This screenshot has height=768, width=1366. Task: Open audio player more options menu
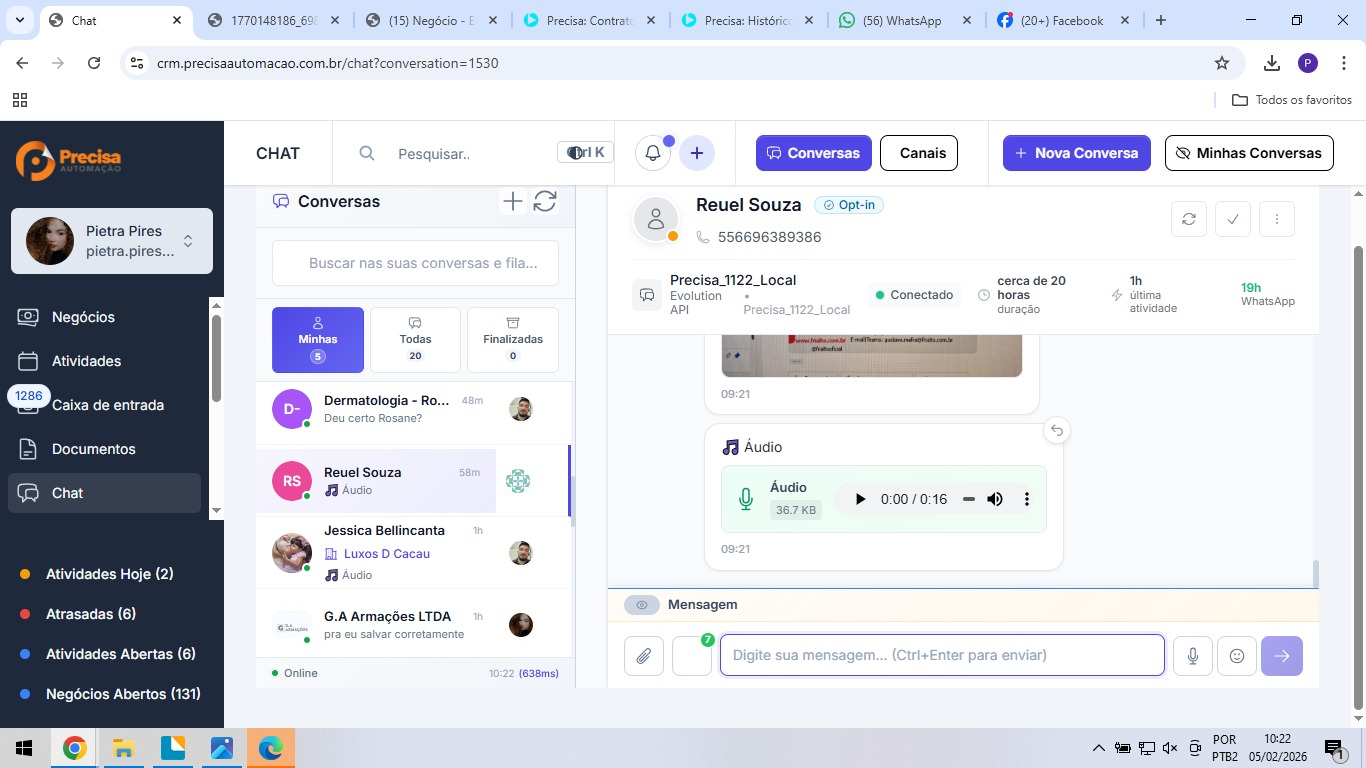(x=1026, y=499)
